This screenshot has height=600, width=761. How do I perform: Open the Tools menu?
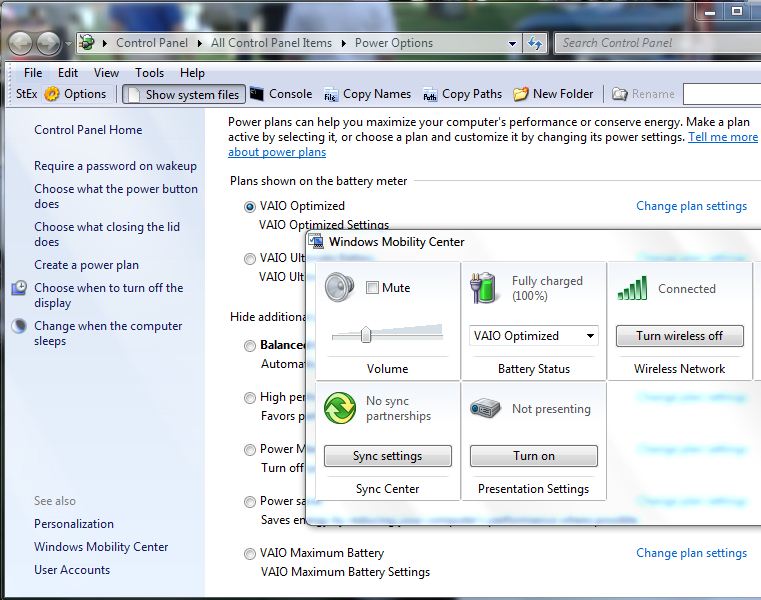click(149, 73)
